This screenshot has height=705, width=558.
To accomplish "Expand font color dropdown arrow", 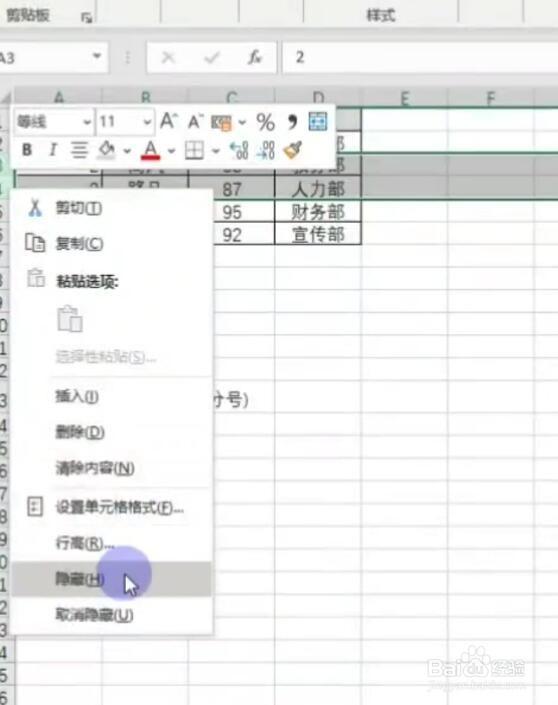I will click(x=171, y=151).
